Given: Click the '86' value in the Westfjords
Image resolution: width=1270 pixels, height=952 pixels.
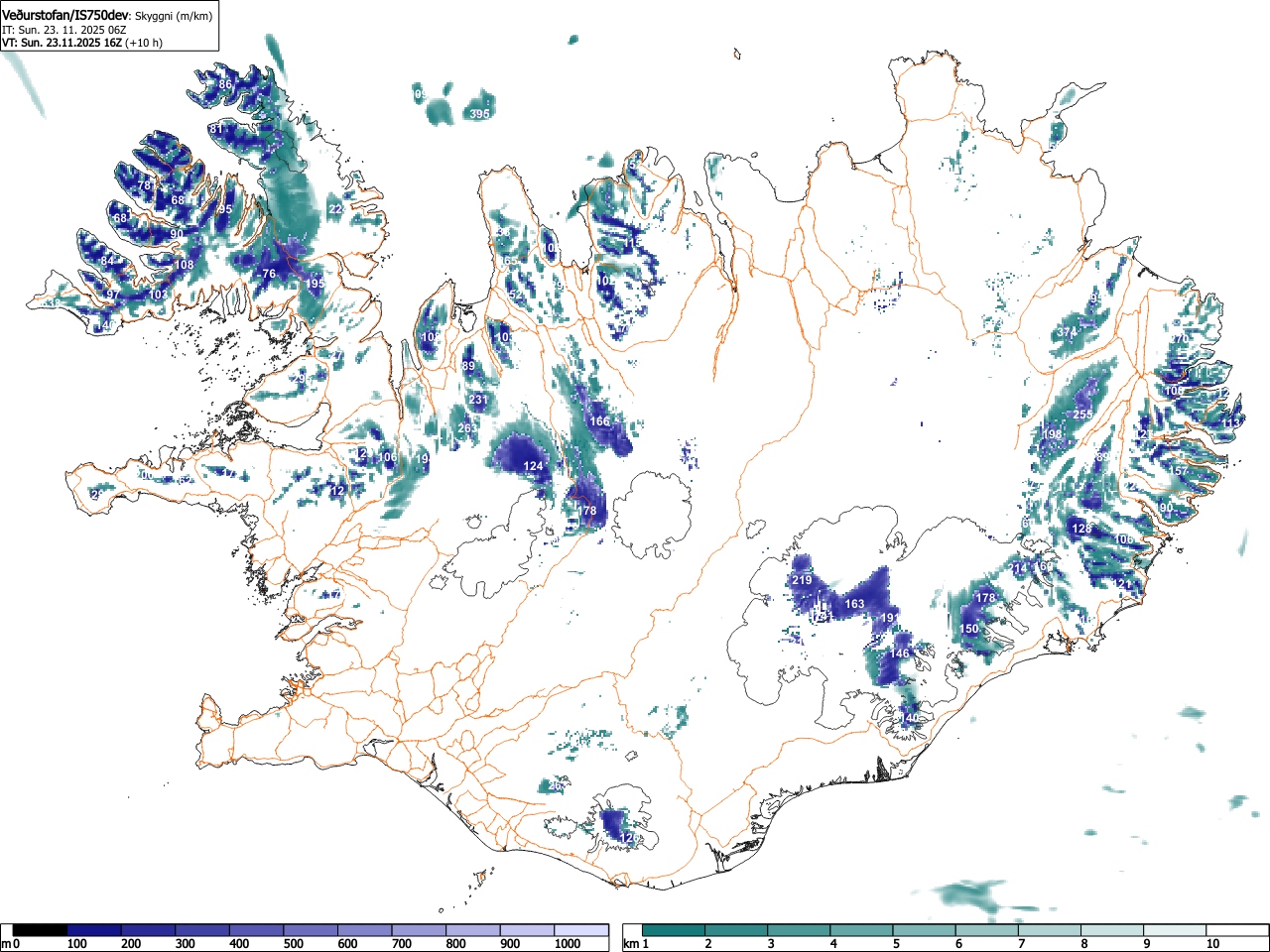Looking at the screenshot, I should coord(225,84).
